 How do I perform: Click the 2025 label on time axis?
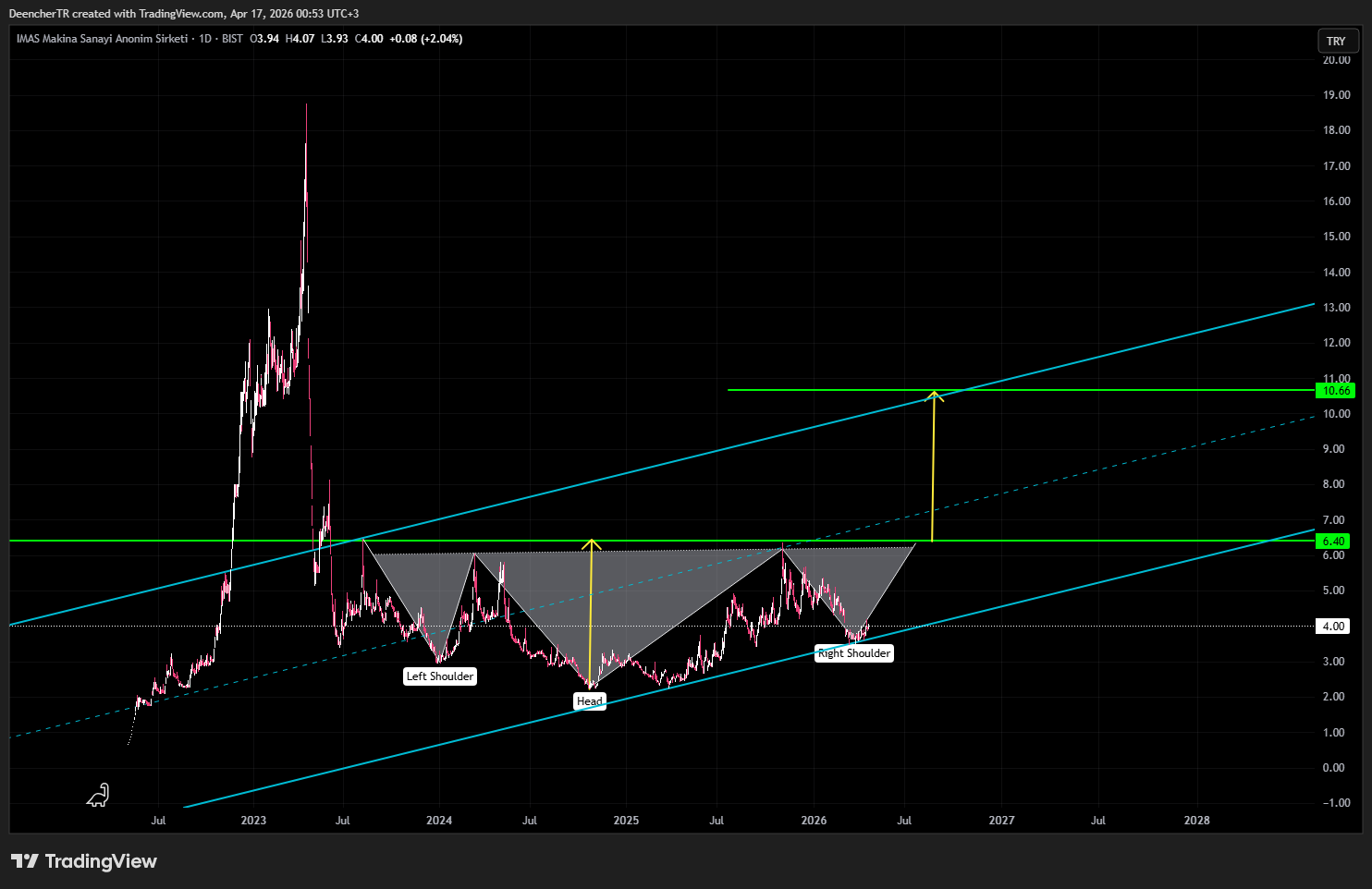[626, 821]
